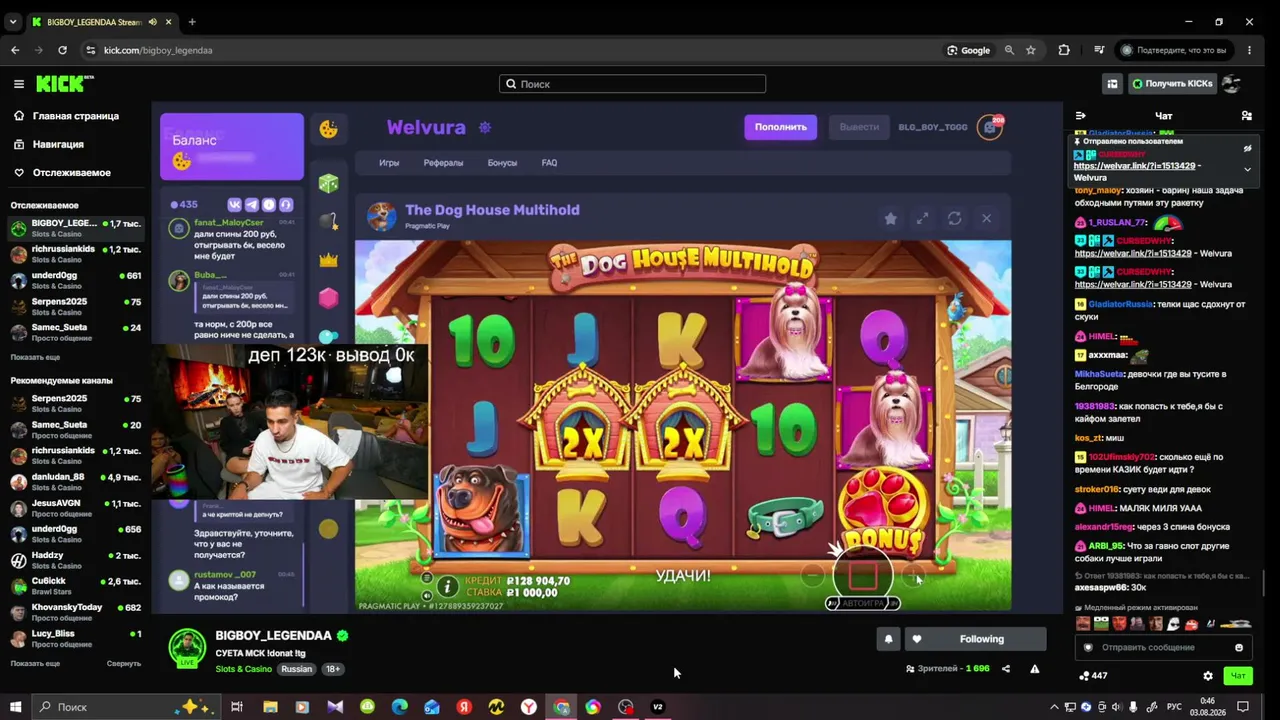Screen dimensions: 1280x720
Task: Open the drops inventory icon beside Получить KICKs
Action: point(1112,84)
